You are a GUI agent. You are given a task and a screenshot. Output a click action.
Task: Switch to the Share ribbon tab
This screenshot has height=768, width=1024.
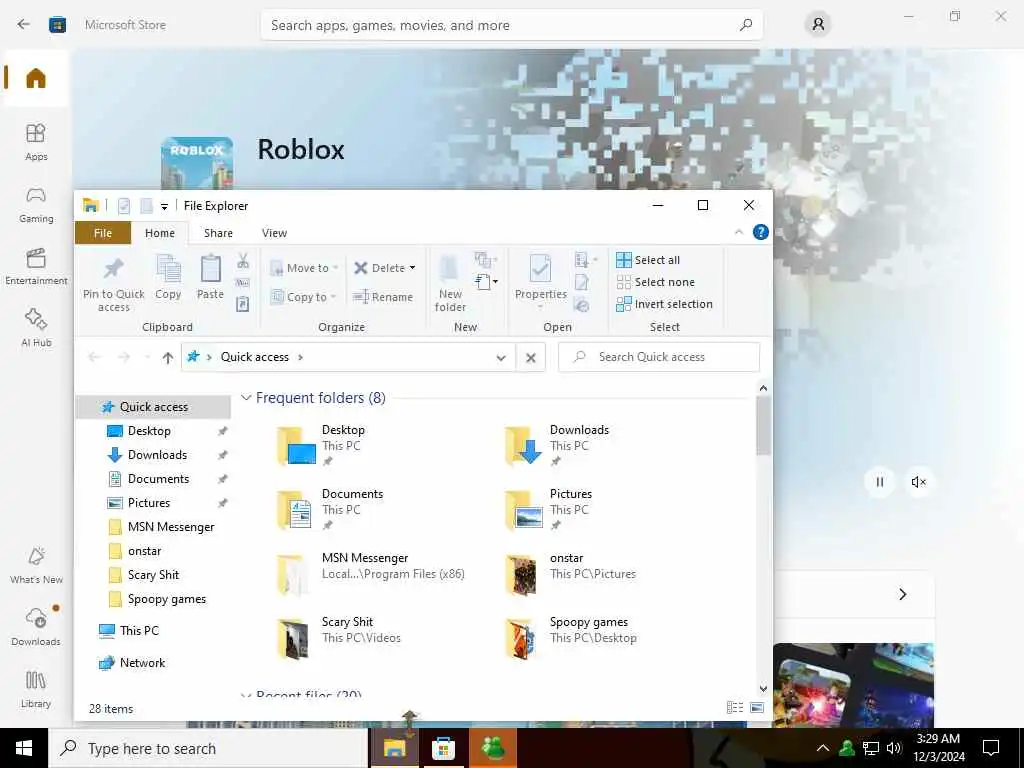click(218, 233)
